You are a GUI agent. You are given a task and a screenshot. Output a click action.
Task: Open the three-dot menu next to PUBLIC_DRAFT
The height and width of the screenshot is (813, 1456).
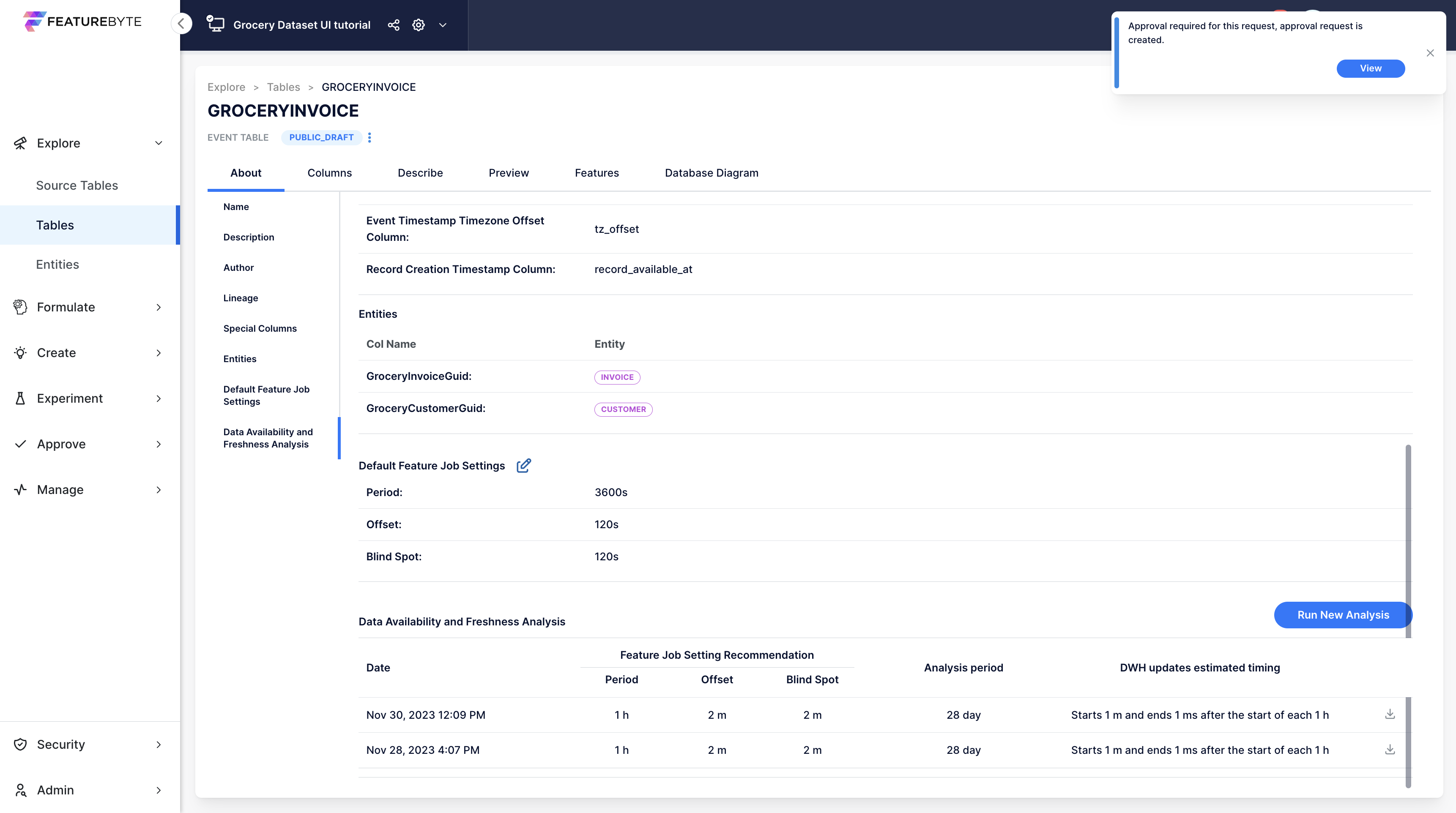pyautogui.click(x=369, y=137)
